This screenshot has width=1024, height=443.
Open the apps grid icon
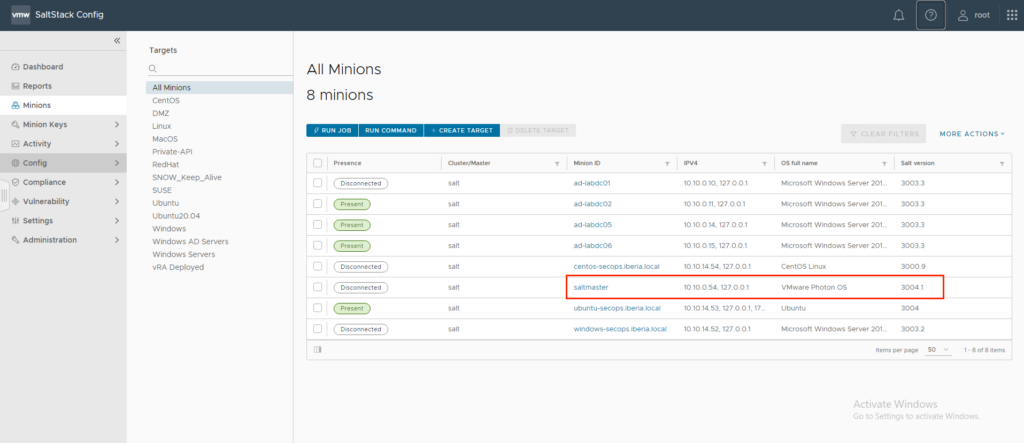tap(1012, 15)
